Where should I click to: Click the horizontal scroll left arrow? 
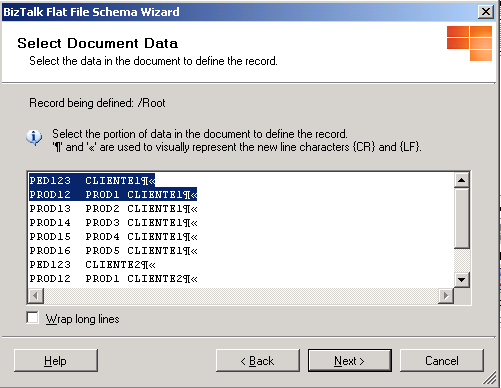point(36,296)
